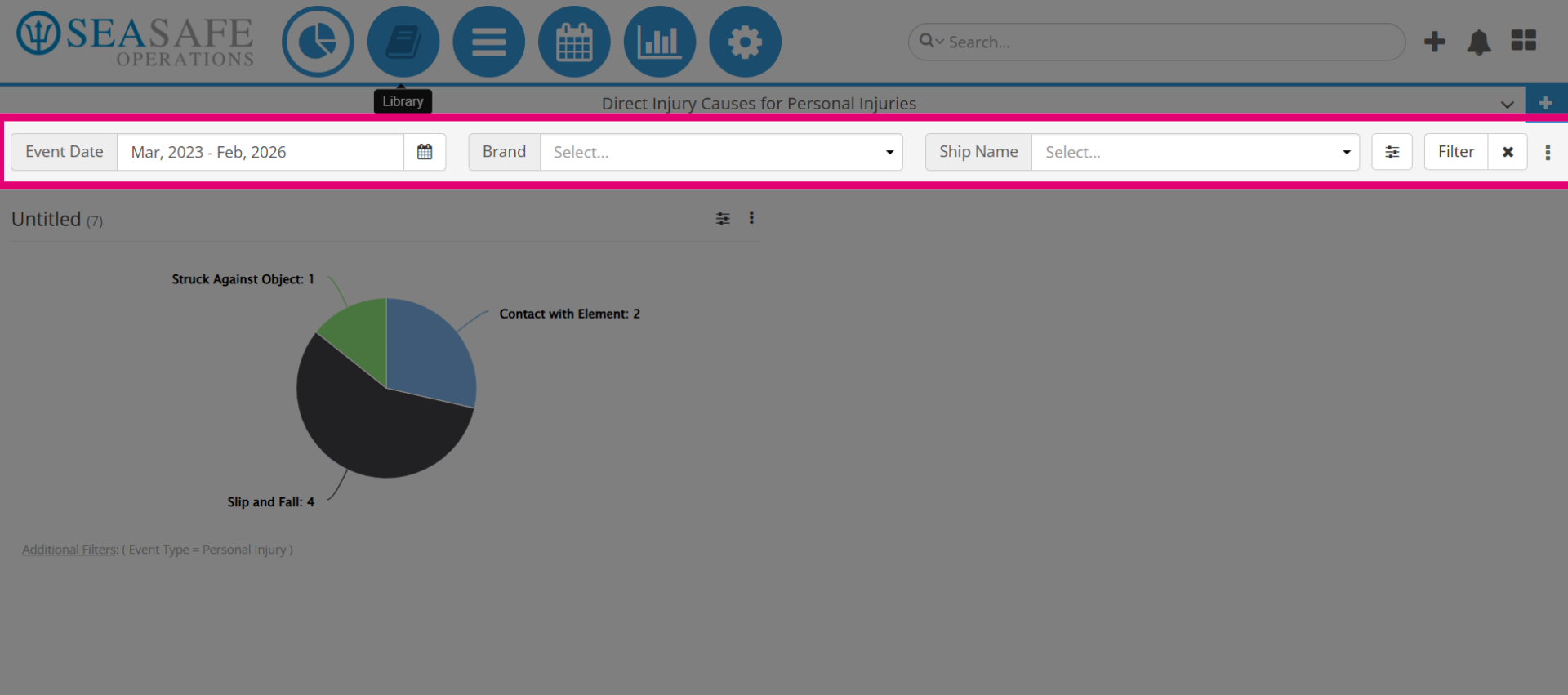The width and height of the screenshot is (1568, 695).
Task: Open the settings gear icon
Action: [745, 42]
